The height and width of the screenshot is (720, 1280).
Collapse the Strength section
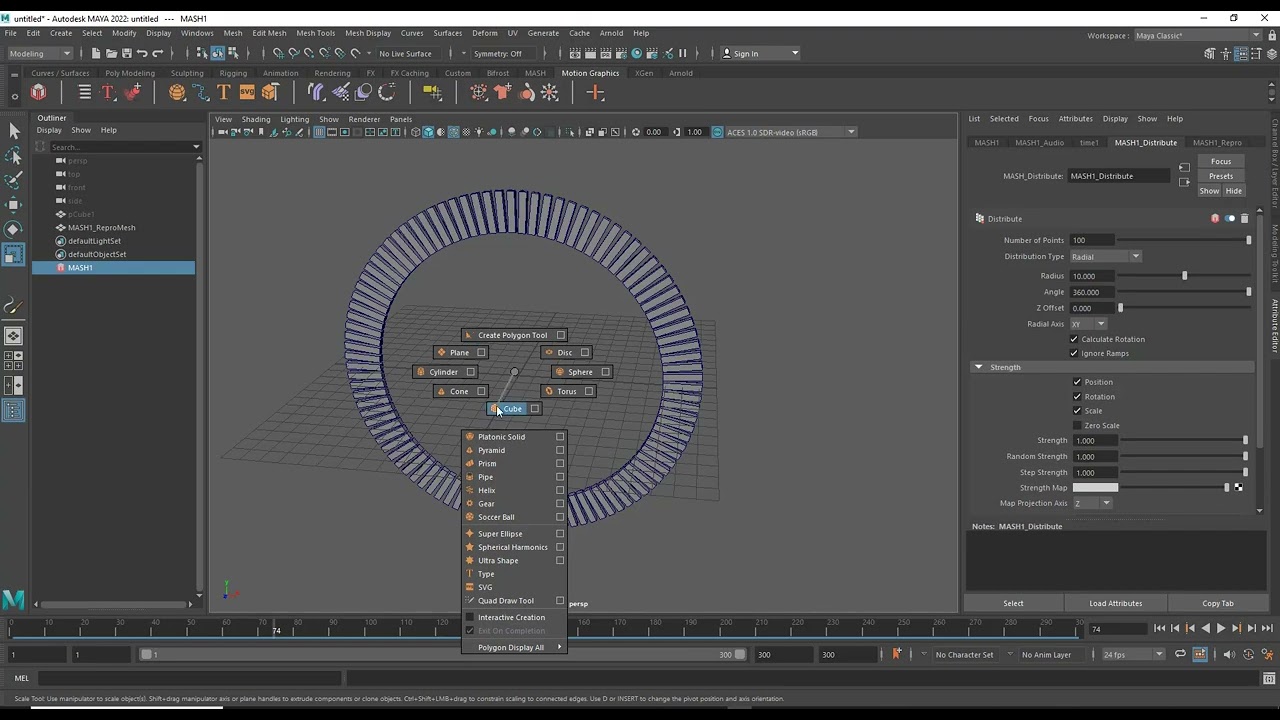tap(978, 367)
